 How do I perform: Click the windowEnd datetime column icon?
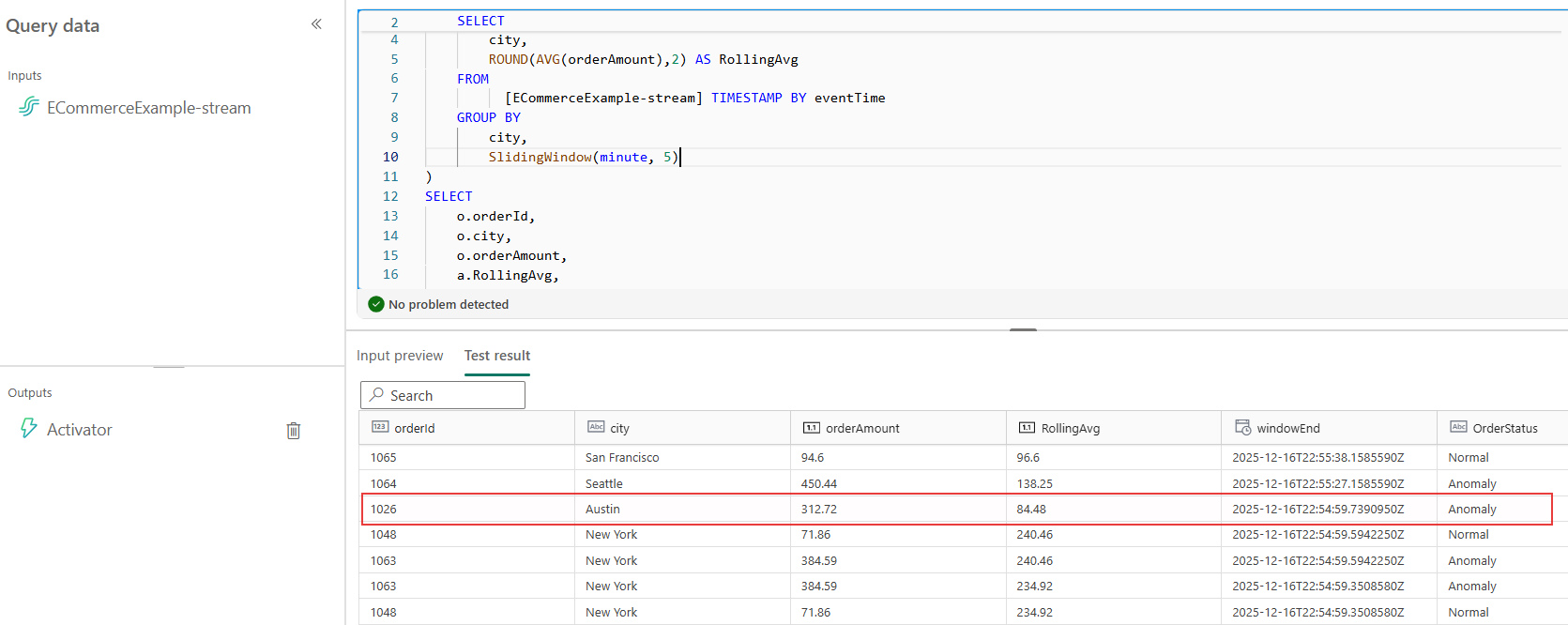(1242, 427)
